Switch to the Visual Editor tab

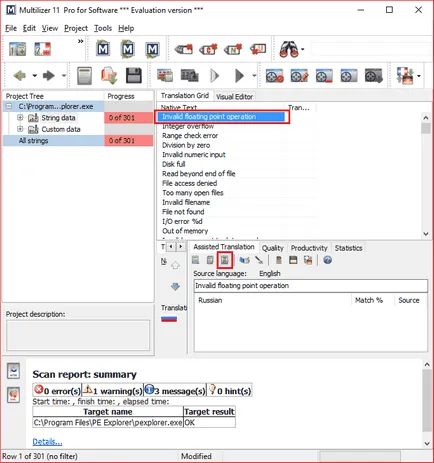(x=234, y=97)
